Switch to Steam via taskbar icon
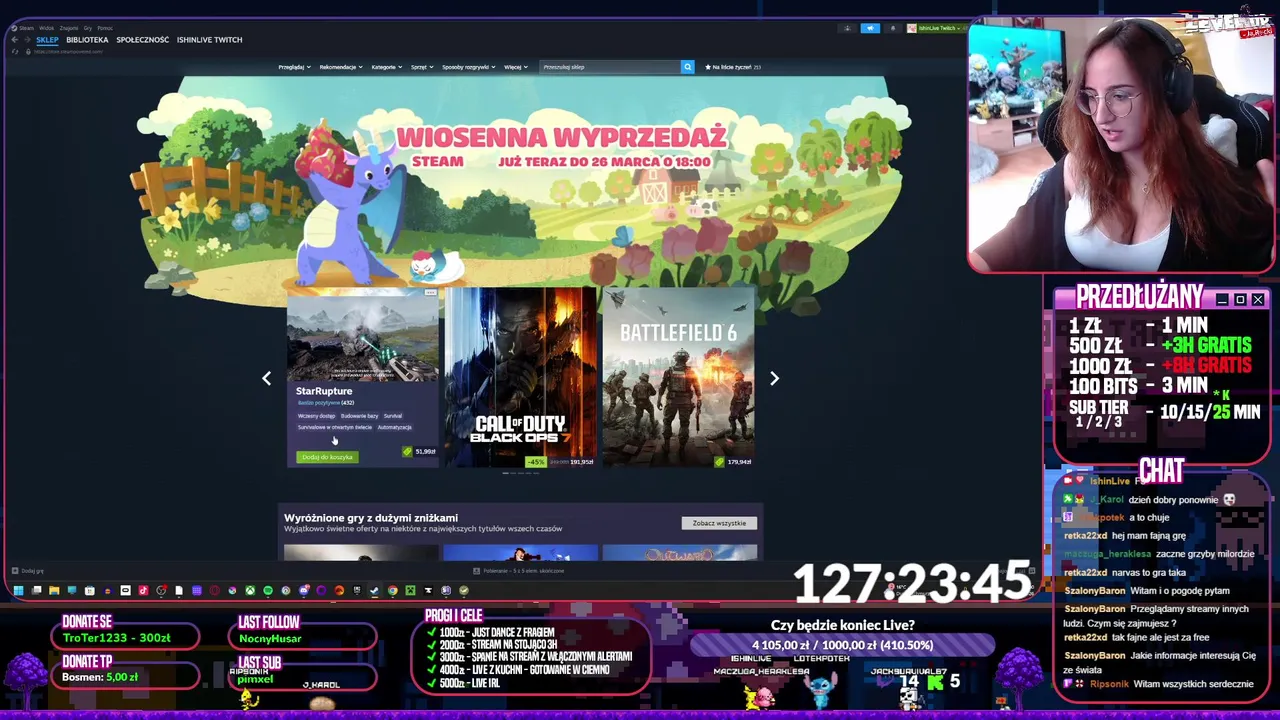Screen dimensions: 1280x720 [375, 590]
